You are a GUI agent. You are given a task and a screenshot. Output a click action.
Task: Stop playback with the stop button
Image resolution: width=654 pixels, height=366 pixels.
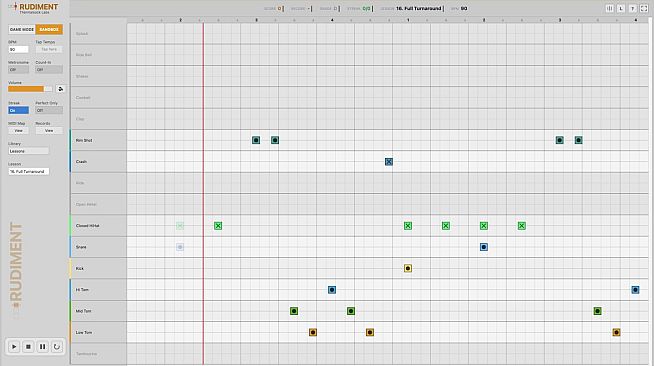pyautogui.click(x=28, y=346)
